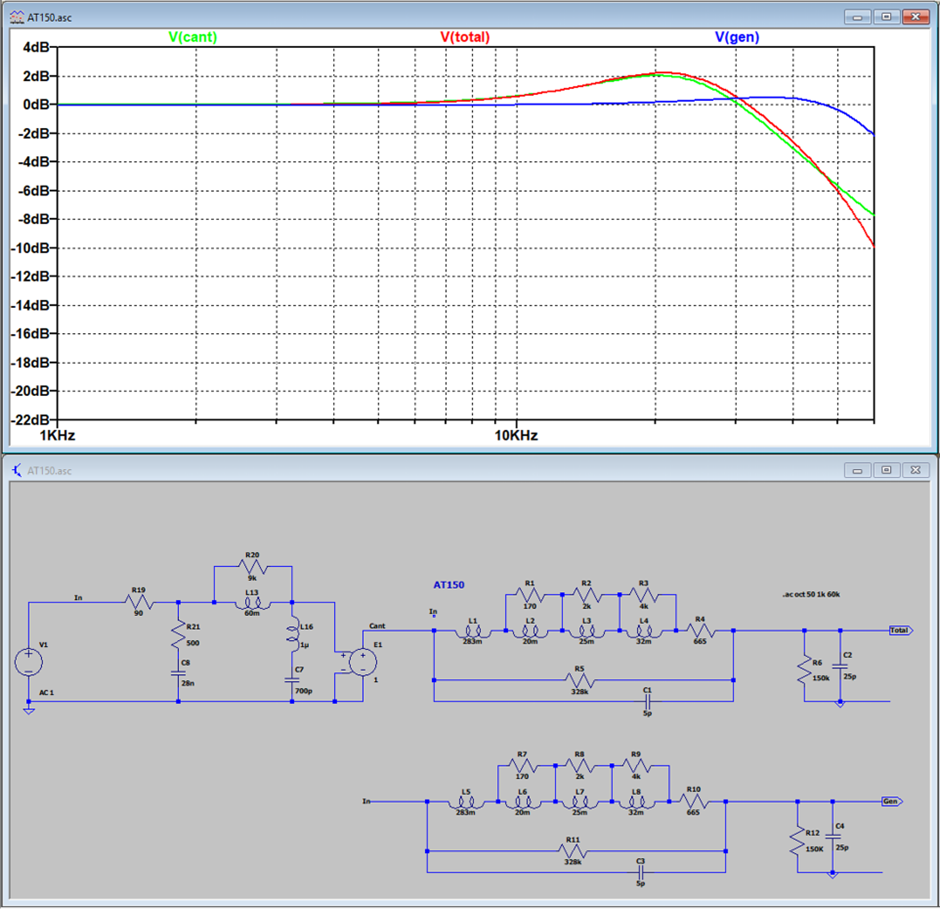Image resolution: width=940 pixels, height=909 pixels.
Task: Select the V(cant) trace label in plot
Action: point(192,37)
